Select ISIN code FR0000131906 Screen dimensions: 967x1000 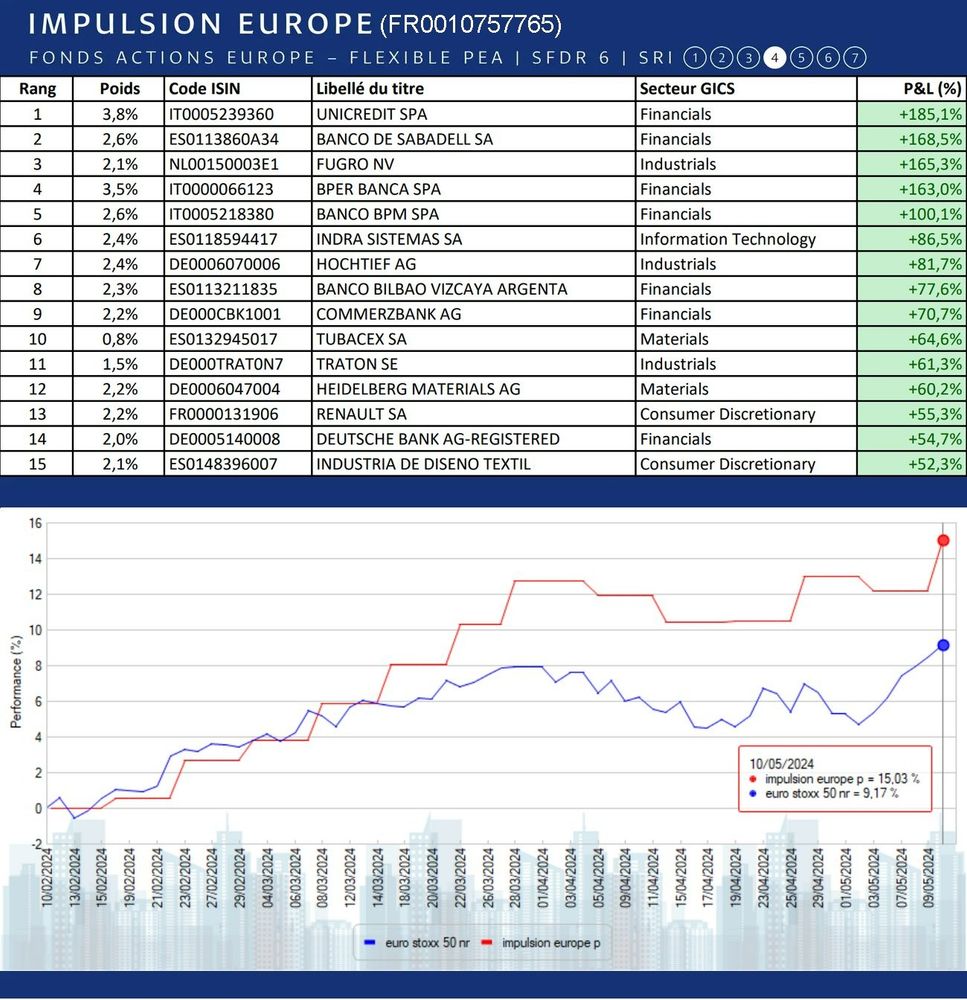pyautogui.click(x=223, y=414)
